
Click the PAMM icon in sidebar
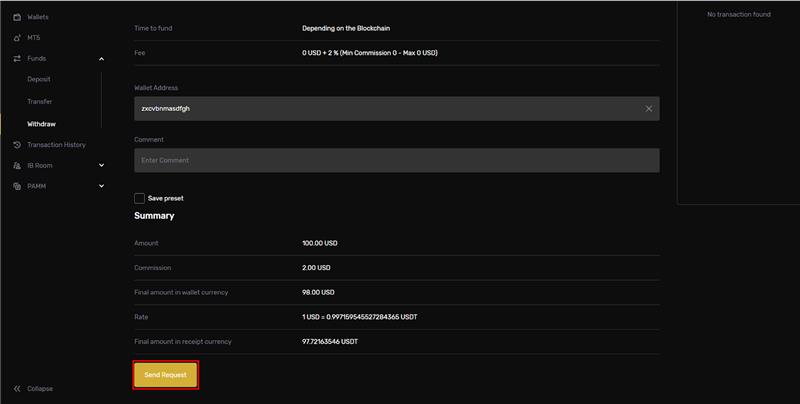[17, 186]
